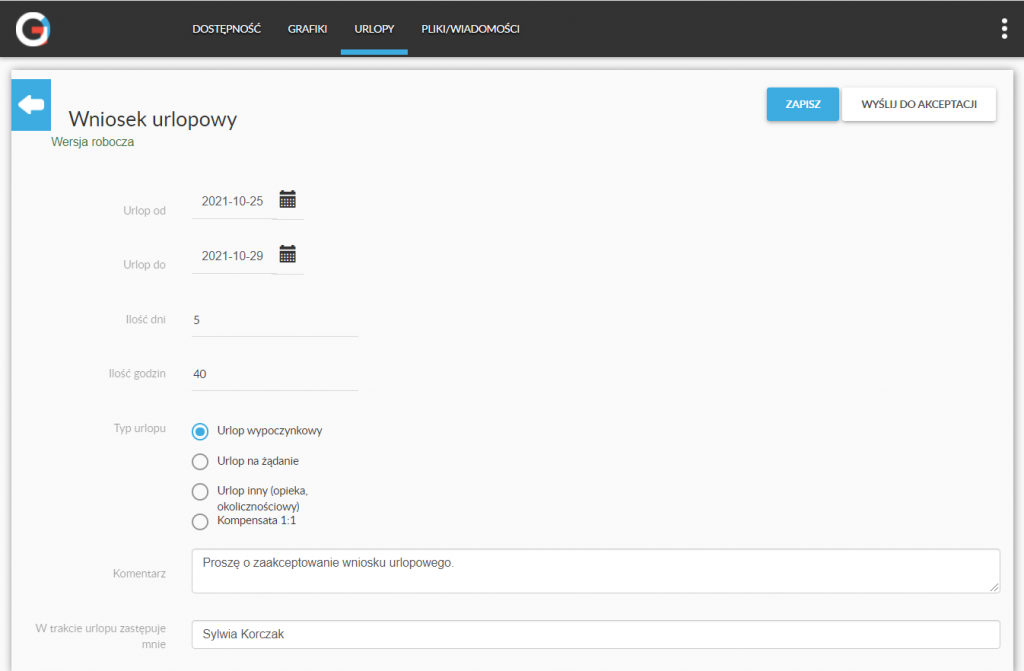Image resolution: width=1024 pixels, height=671 pixels.
Task: Save the request with Zapisz
Action: (803, 104)
